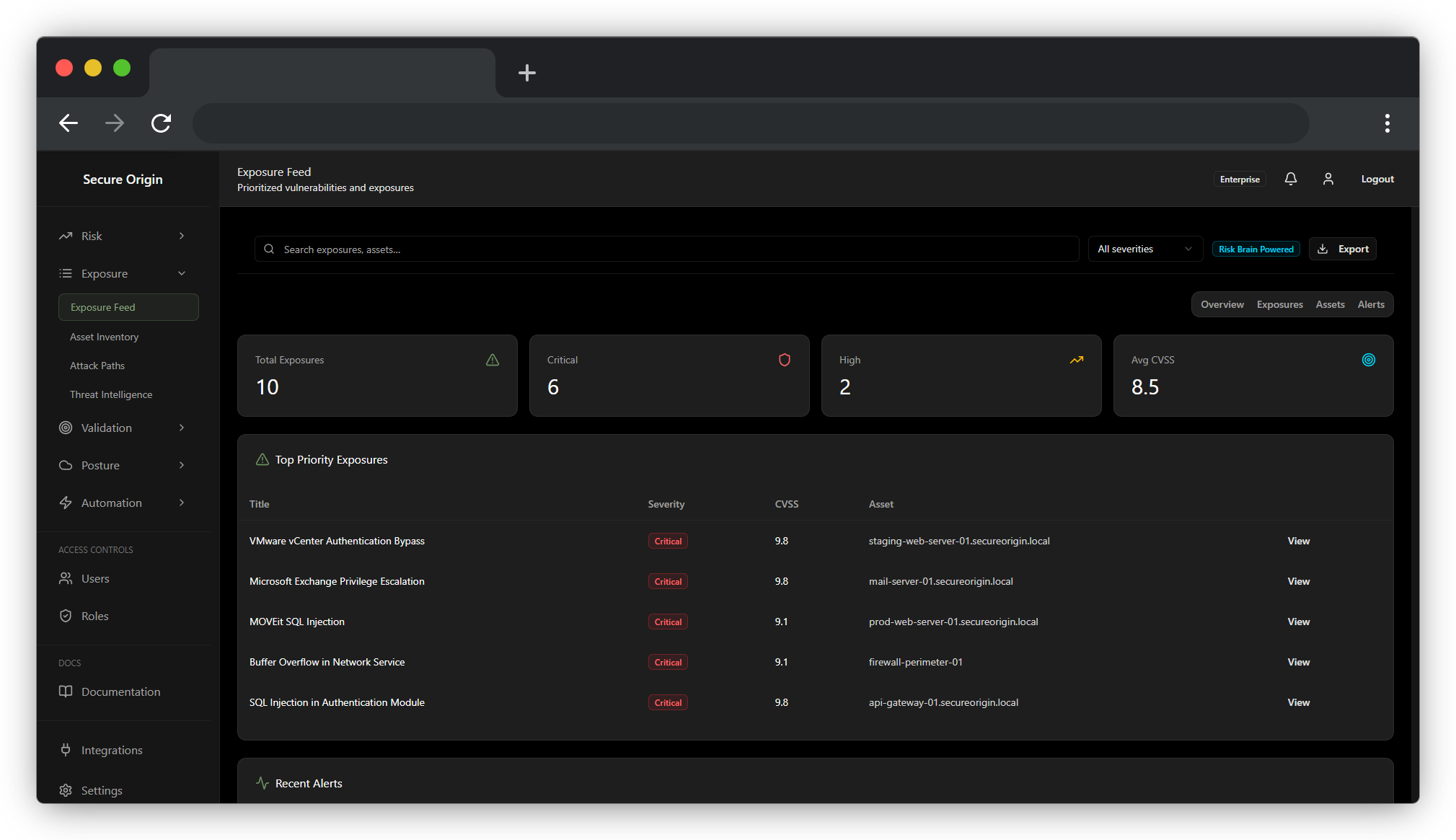This screenshot has height=840, width=1456.
Task: Click the browser back arrow
Action: point(69,123)
